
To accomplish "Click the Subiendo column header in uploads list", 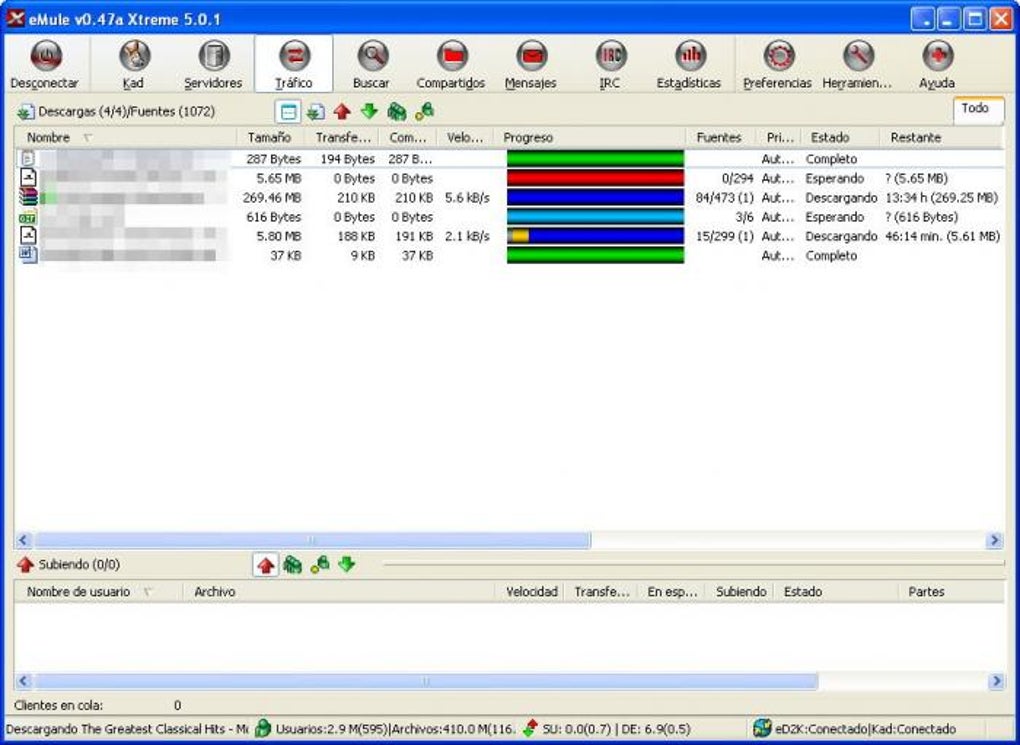I will 740,592.
